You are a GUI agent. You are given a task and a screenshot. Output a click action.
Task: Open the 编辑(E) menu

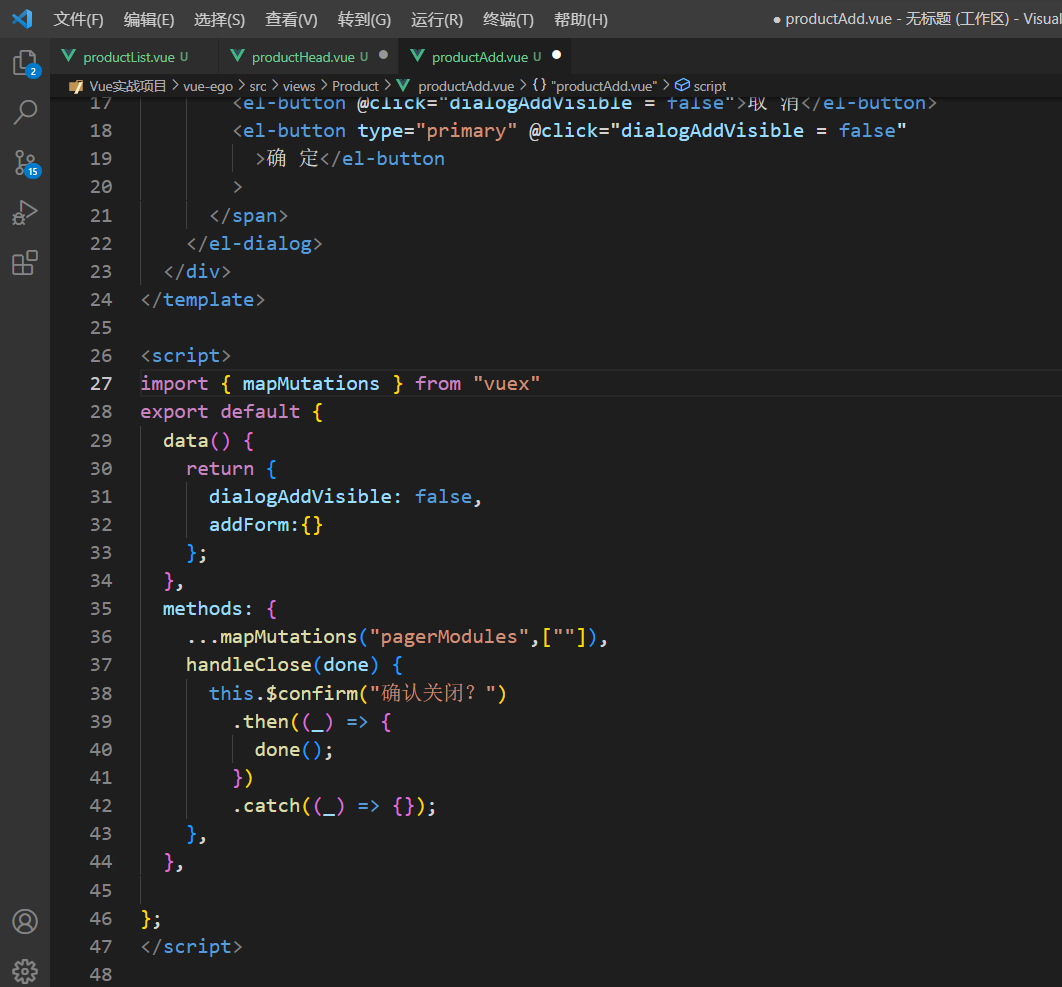tap(149, 20)
